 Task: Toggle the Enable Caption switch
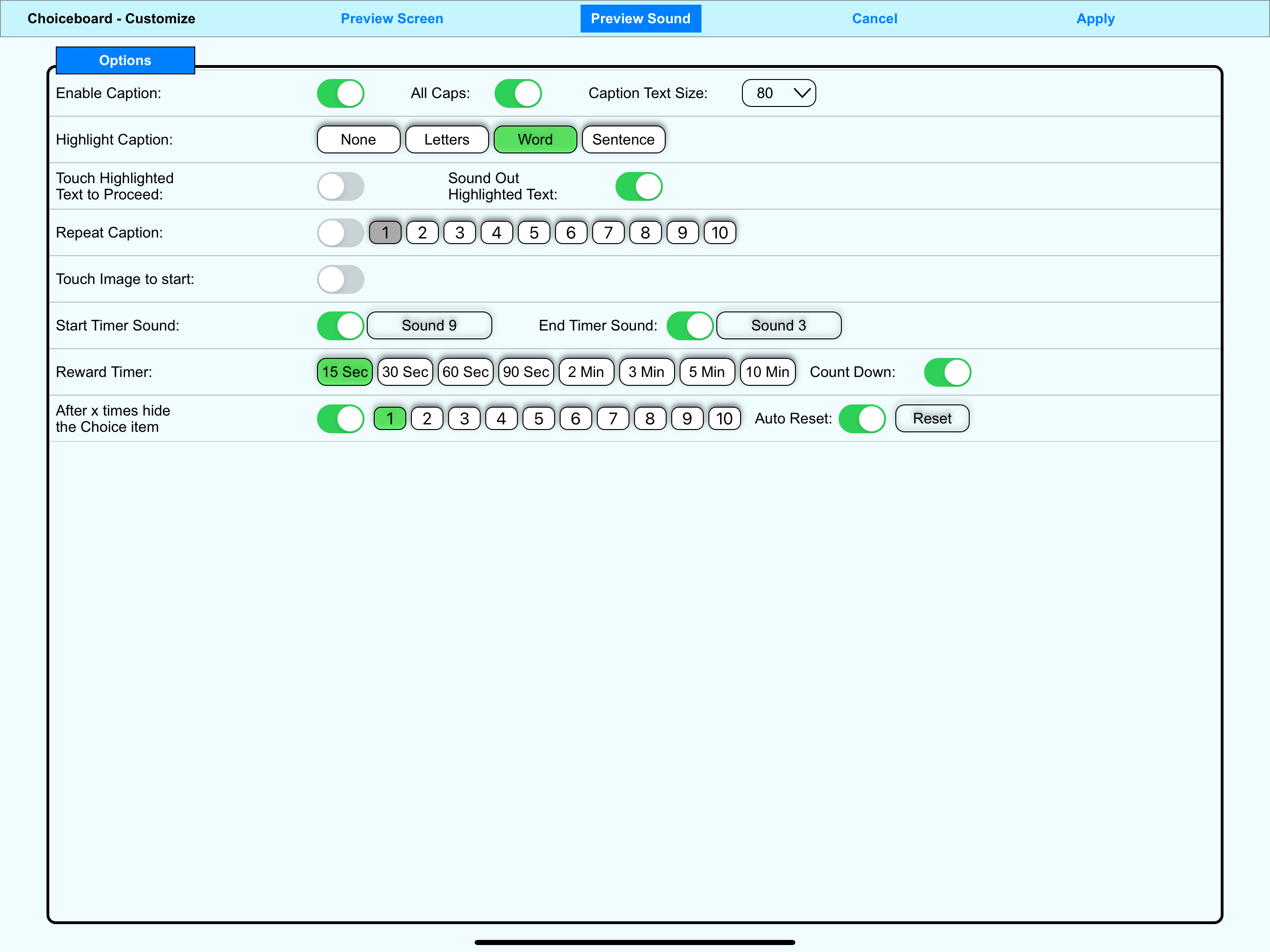(340, 93)
